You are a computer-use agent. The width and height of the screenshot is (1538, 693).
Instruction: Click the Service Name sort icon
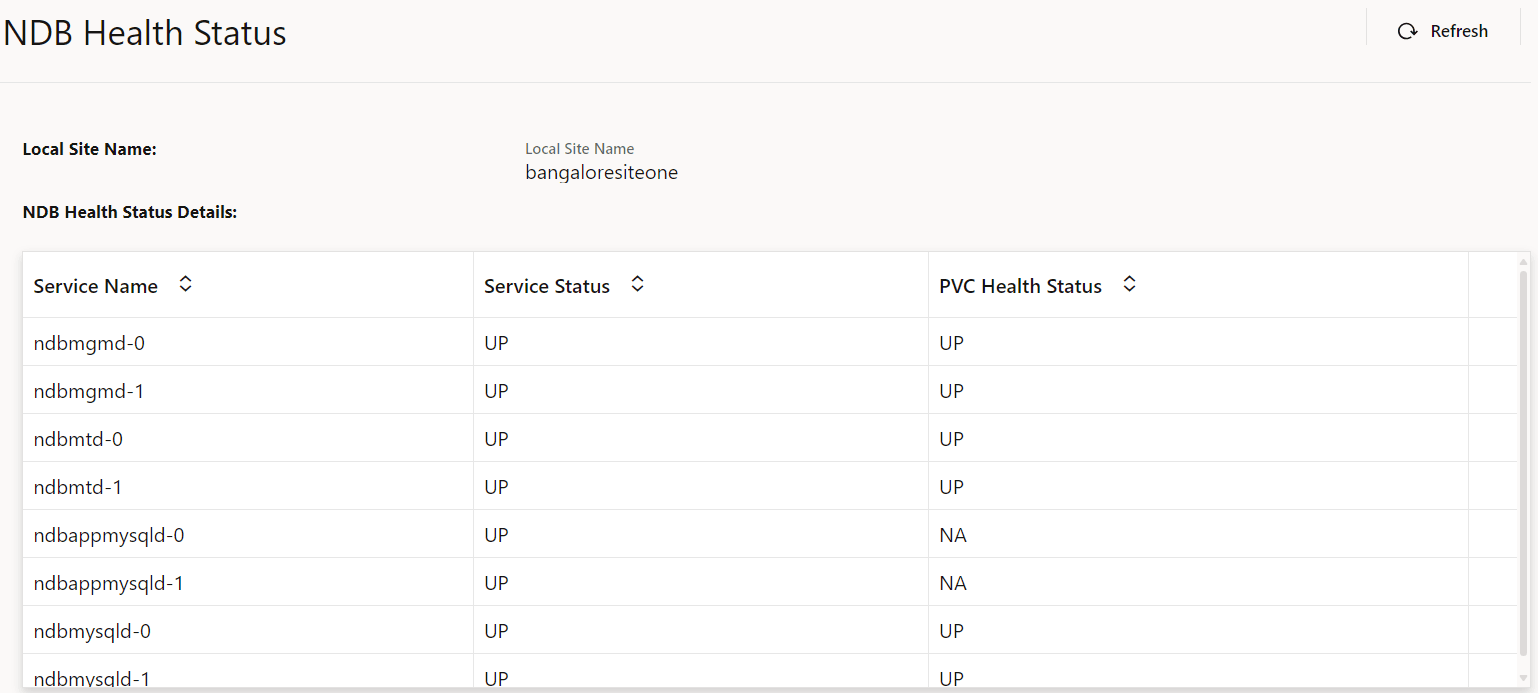185,284
